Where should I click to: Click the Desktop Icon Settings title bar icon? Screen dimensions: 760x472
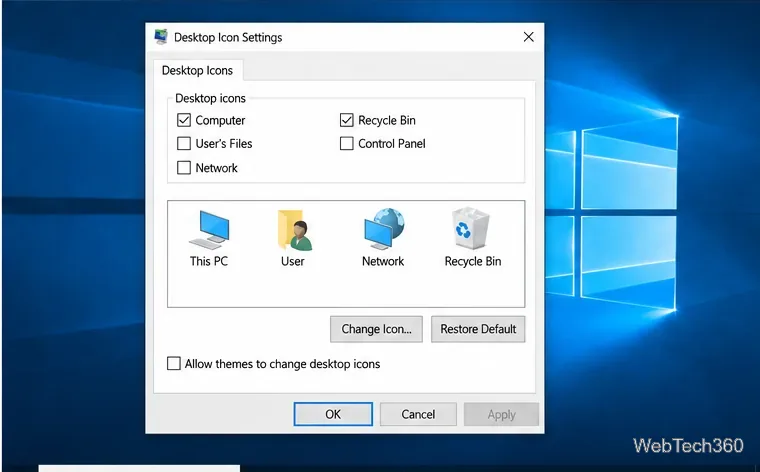[x=161, y=37]
